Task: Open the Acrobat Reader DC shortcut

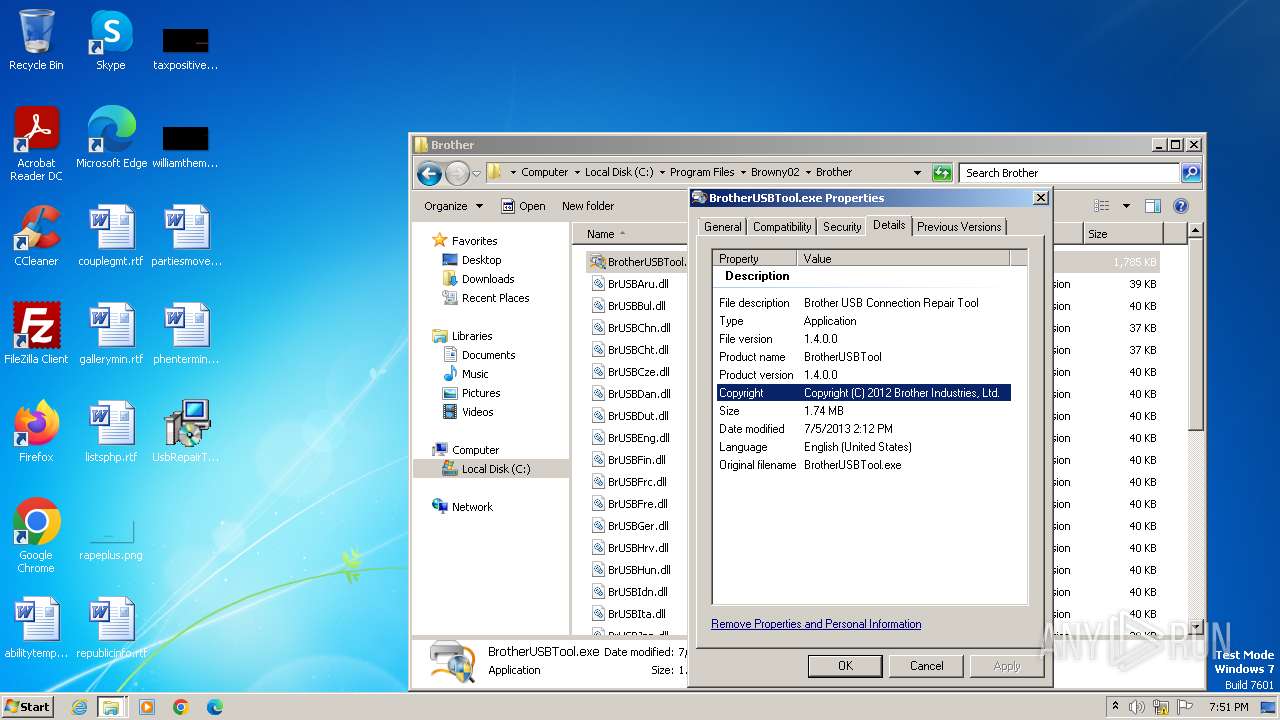Action: (x=36, y=144)
